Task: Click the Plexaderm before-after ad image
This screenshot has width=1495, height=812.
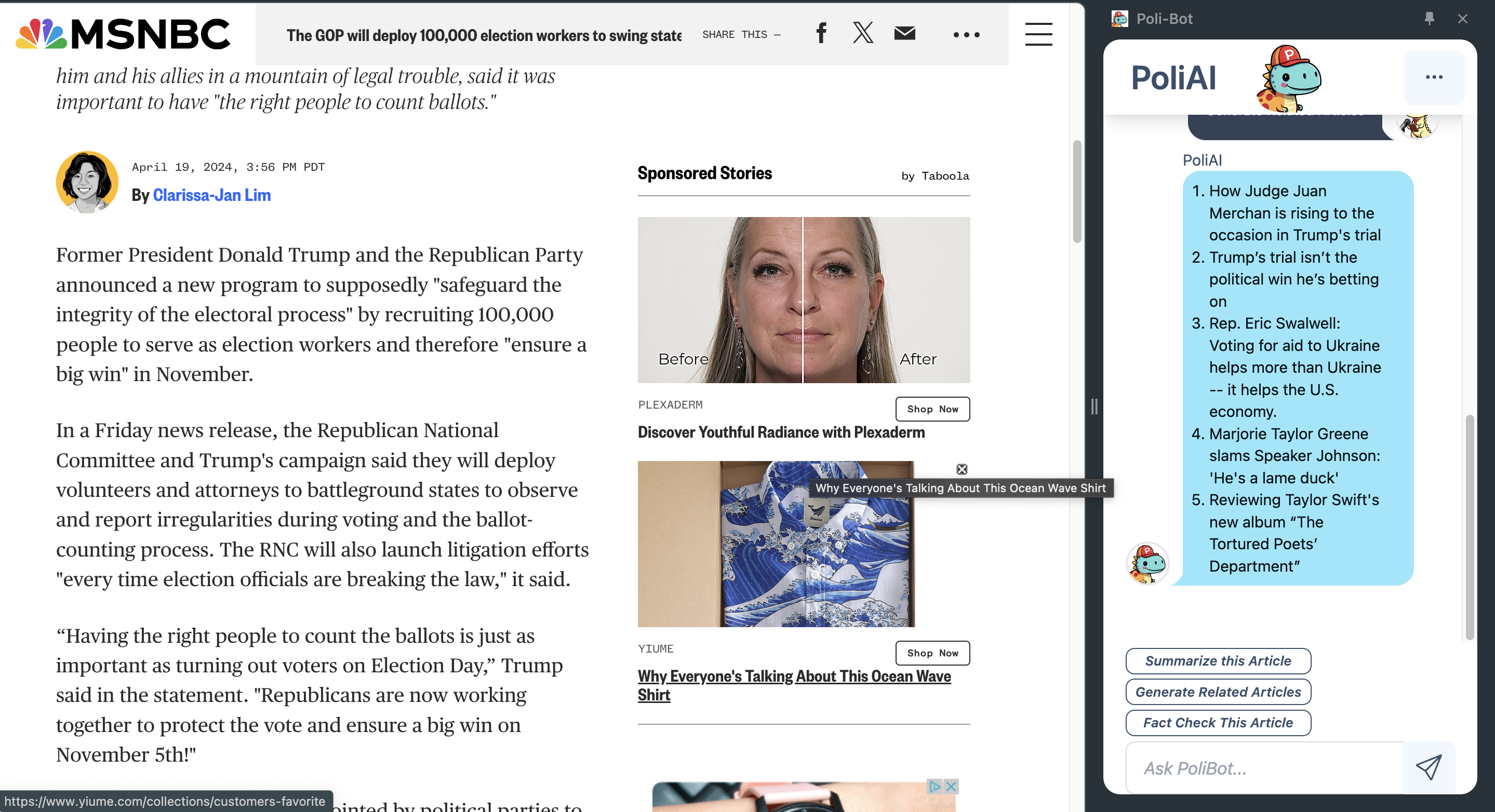Action: click(x=803, y=300)
